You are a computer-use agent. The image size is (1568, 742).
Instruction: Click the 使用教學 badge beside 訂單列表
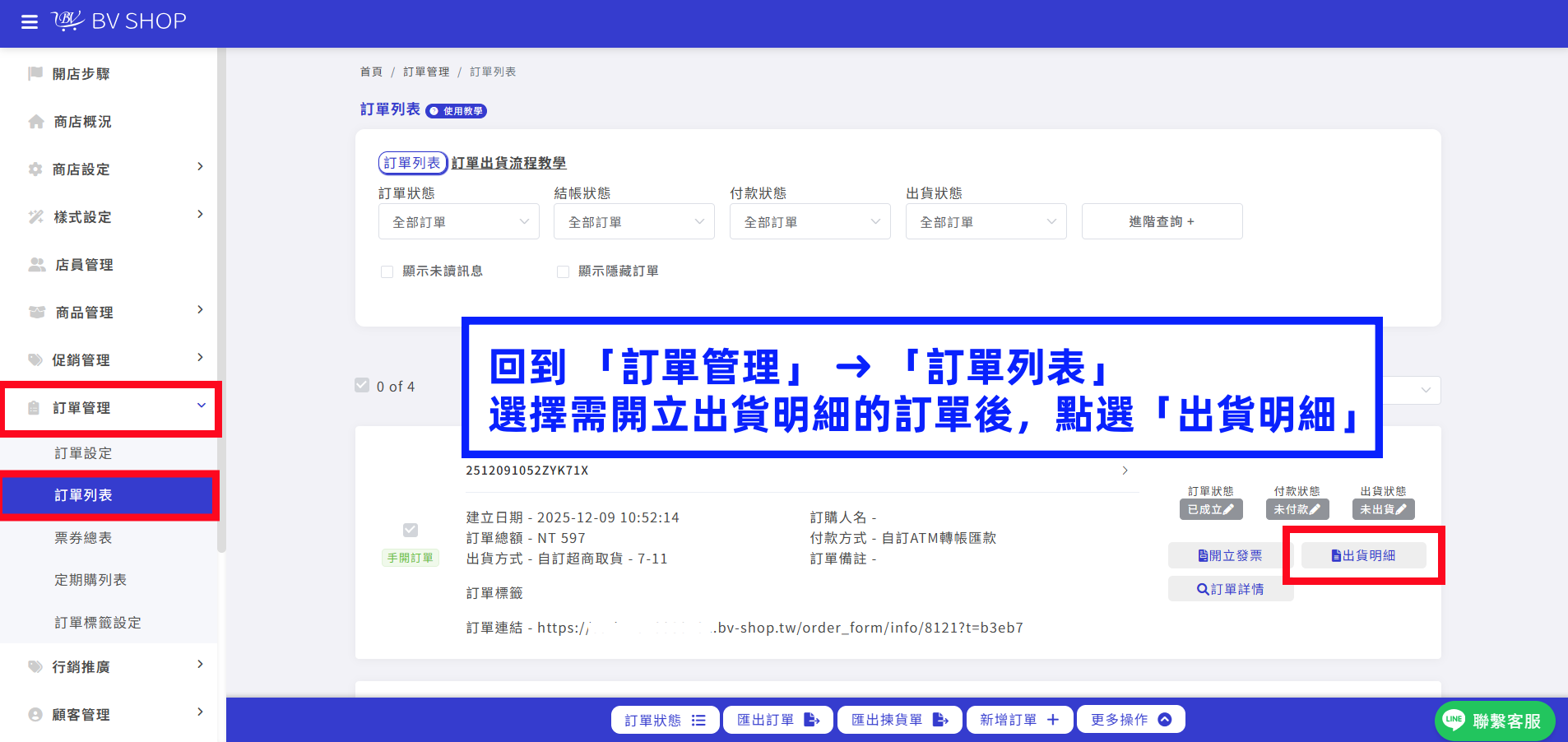tap(457, 111)
